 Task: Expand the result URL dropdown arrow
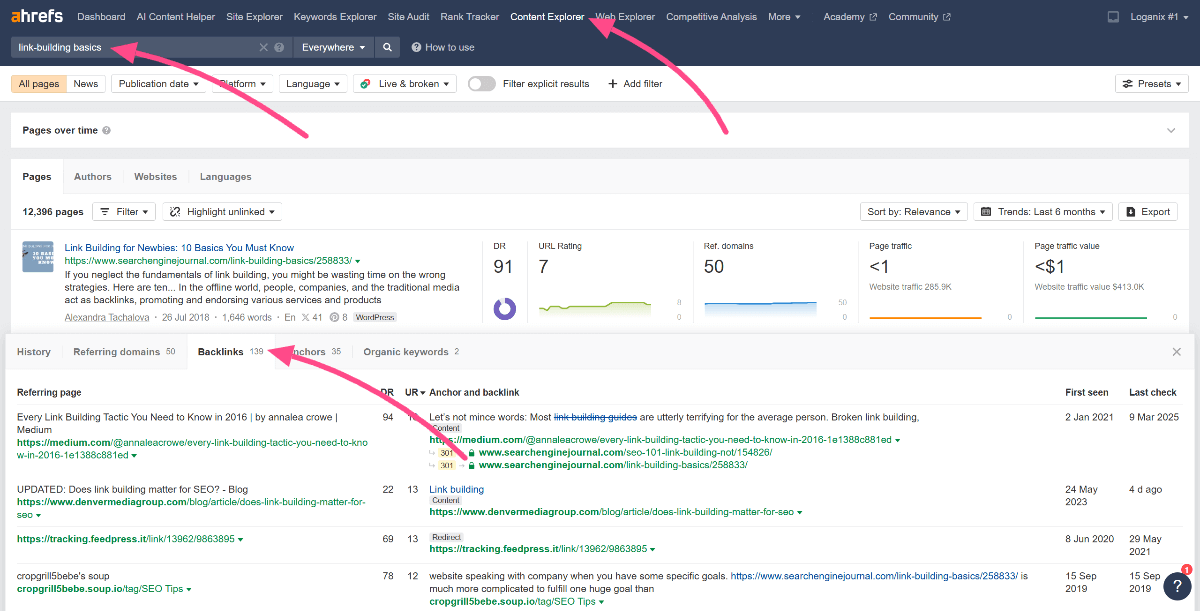coord(358,261)
